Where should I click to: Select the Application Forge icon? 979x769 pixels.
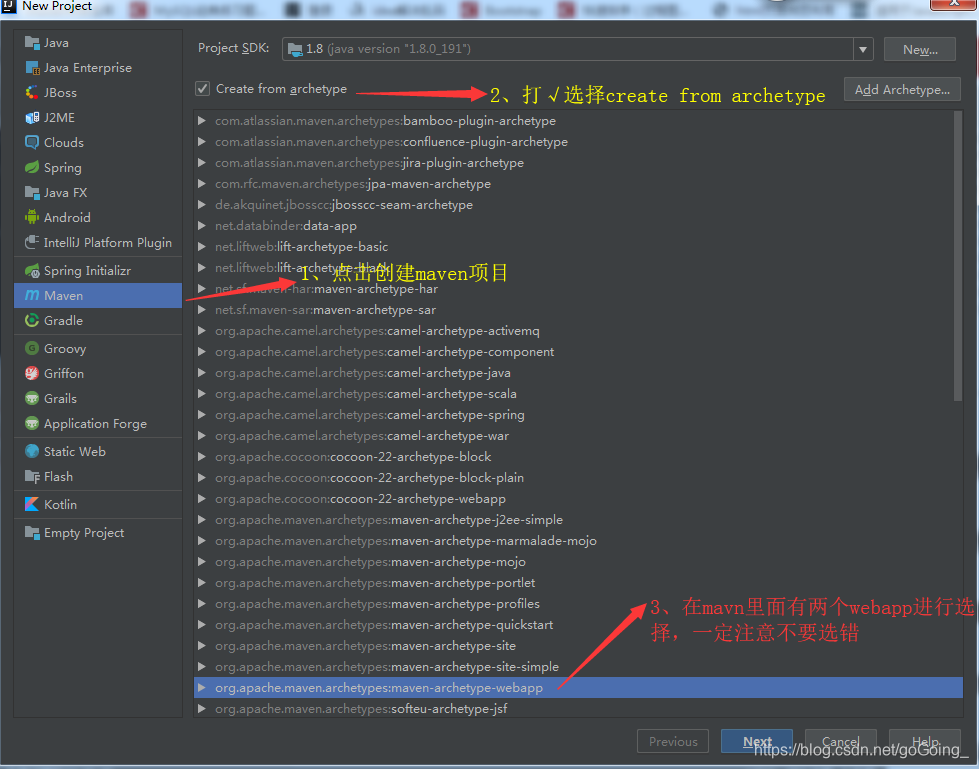32,423
